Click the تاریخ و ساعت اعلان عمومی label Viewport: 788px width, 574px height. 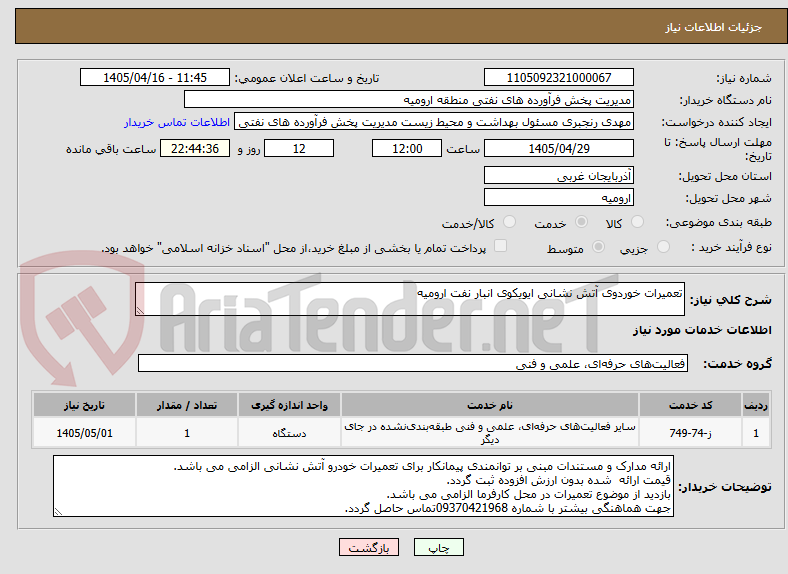[x=307, y=78]
